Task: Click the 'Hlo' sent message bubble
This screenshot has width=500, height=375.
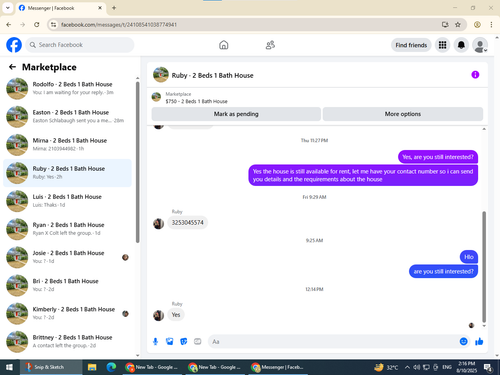Action: tap(469, 257)
